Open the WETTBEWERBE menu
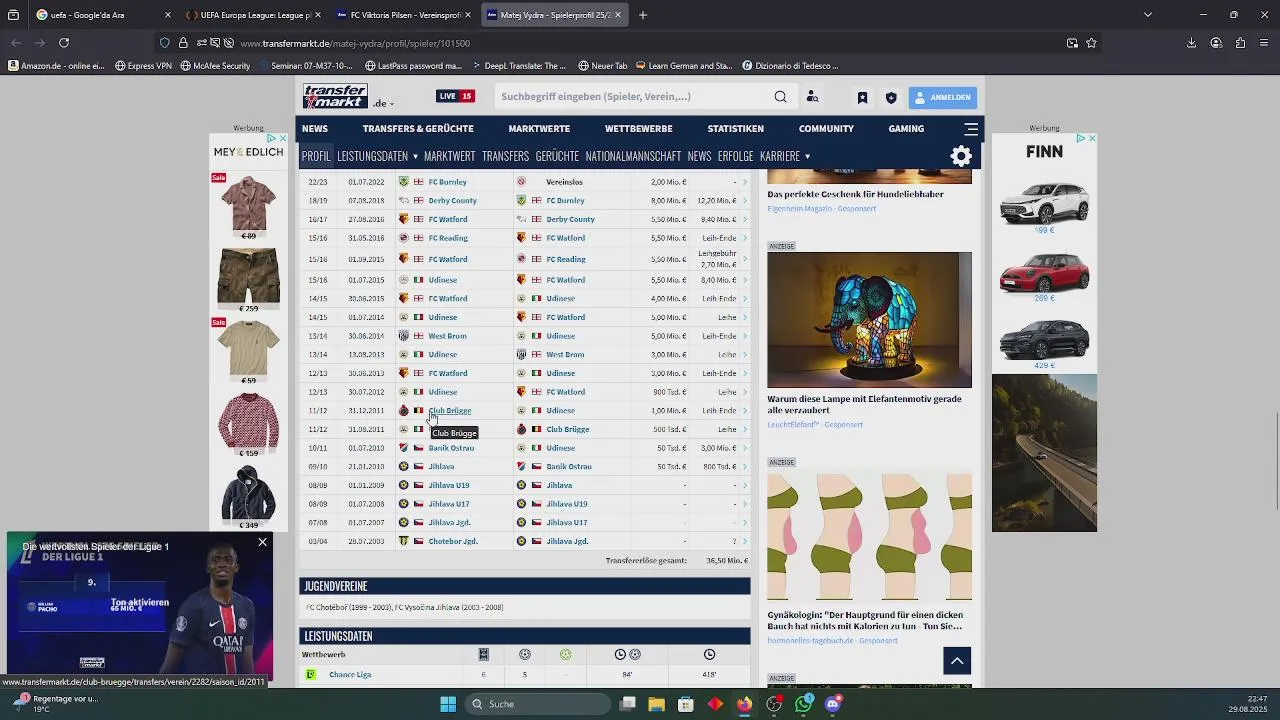 point(638,128)
